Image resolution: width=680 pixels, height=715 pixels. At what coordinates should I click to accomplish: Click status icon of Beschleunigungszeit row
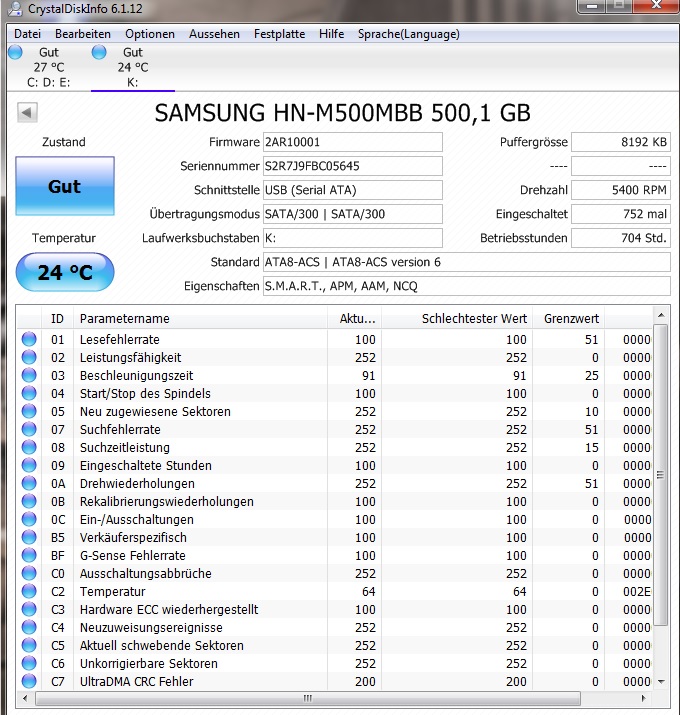coord(29,375)
